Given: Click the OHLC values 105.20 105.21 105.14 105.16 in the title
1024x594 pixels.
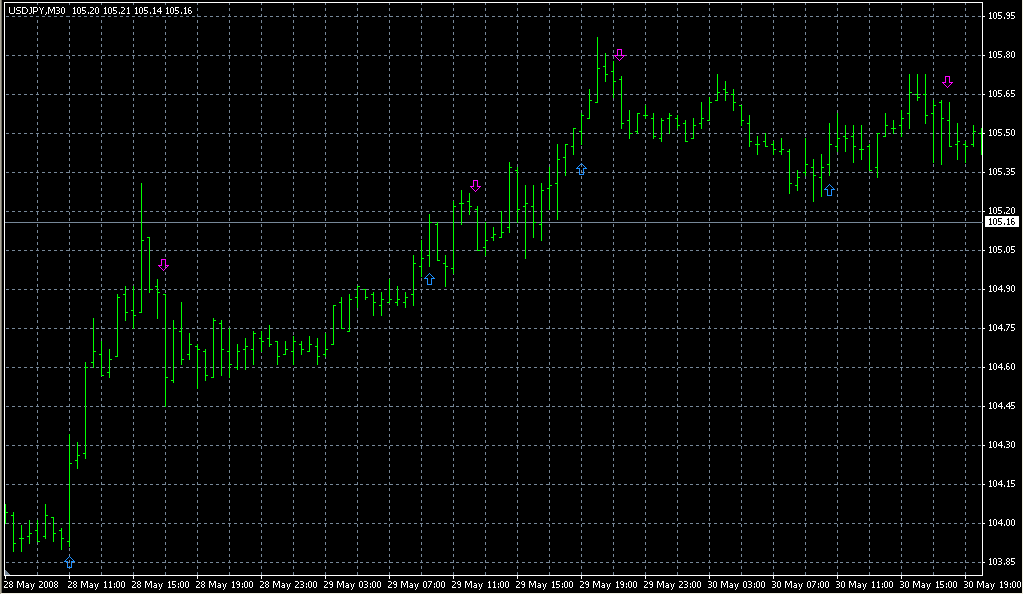Looking at the screenshot, I should coord(132,11).
